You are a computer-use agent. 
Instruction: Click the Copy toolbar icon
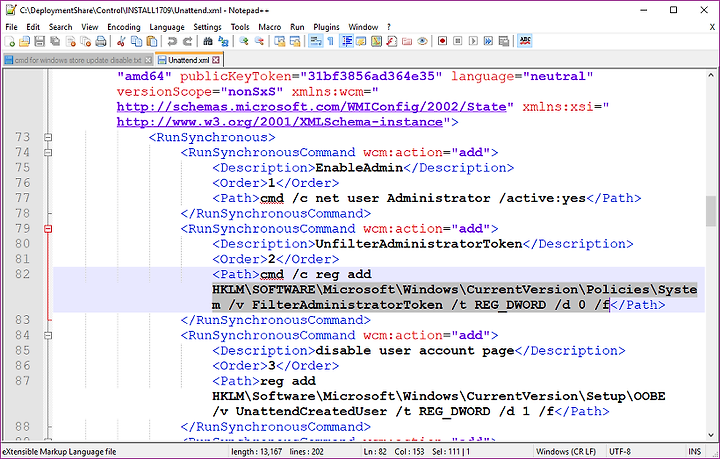pos(136,42)
